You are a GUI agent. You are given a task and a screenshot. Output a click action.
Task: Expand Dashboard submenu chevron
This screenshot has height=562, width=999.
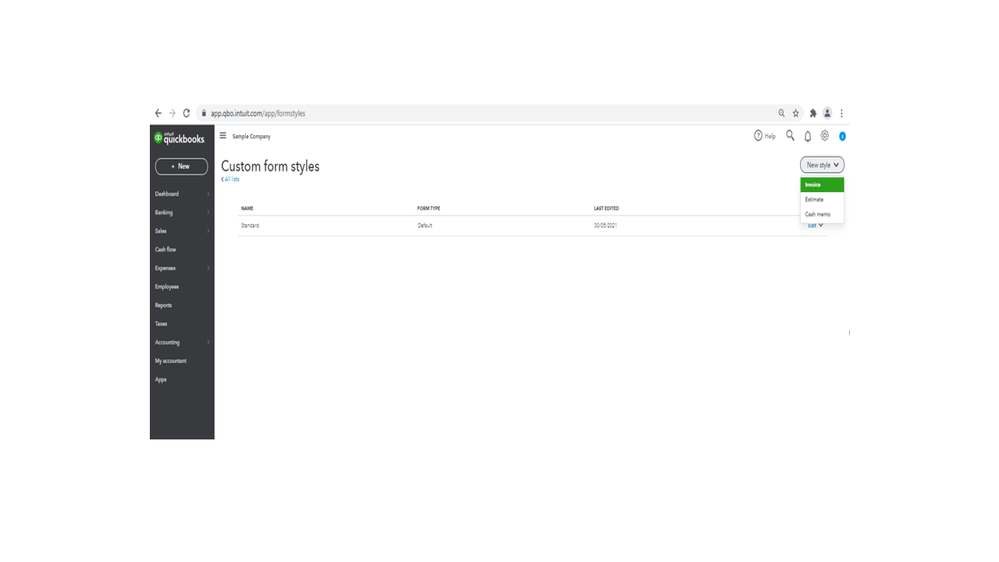pos(208,194)
